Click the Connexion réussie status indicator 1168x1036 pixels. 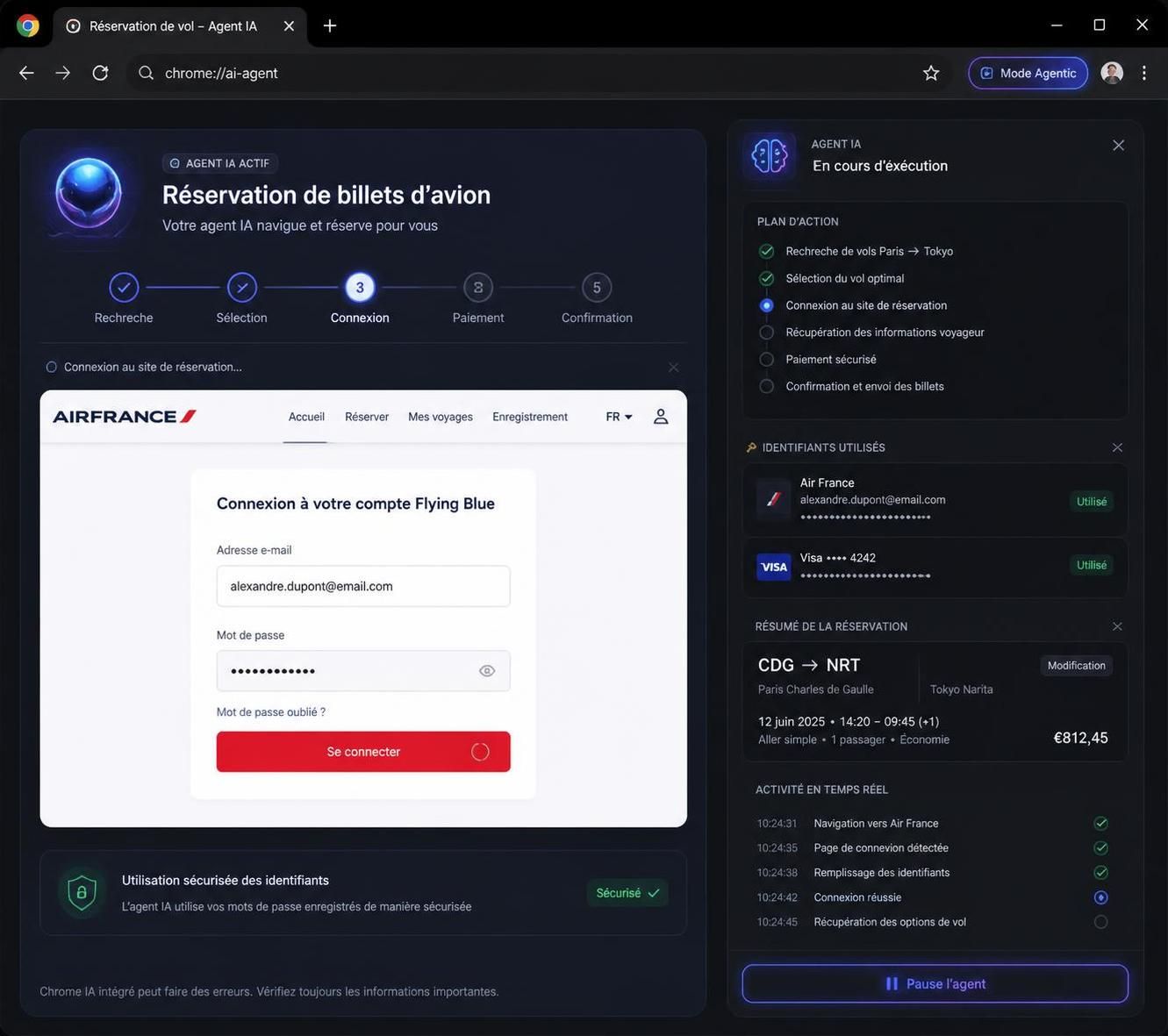[1100, 897]
